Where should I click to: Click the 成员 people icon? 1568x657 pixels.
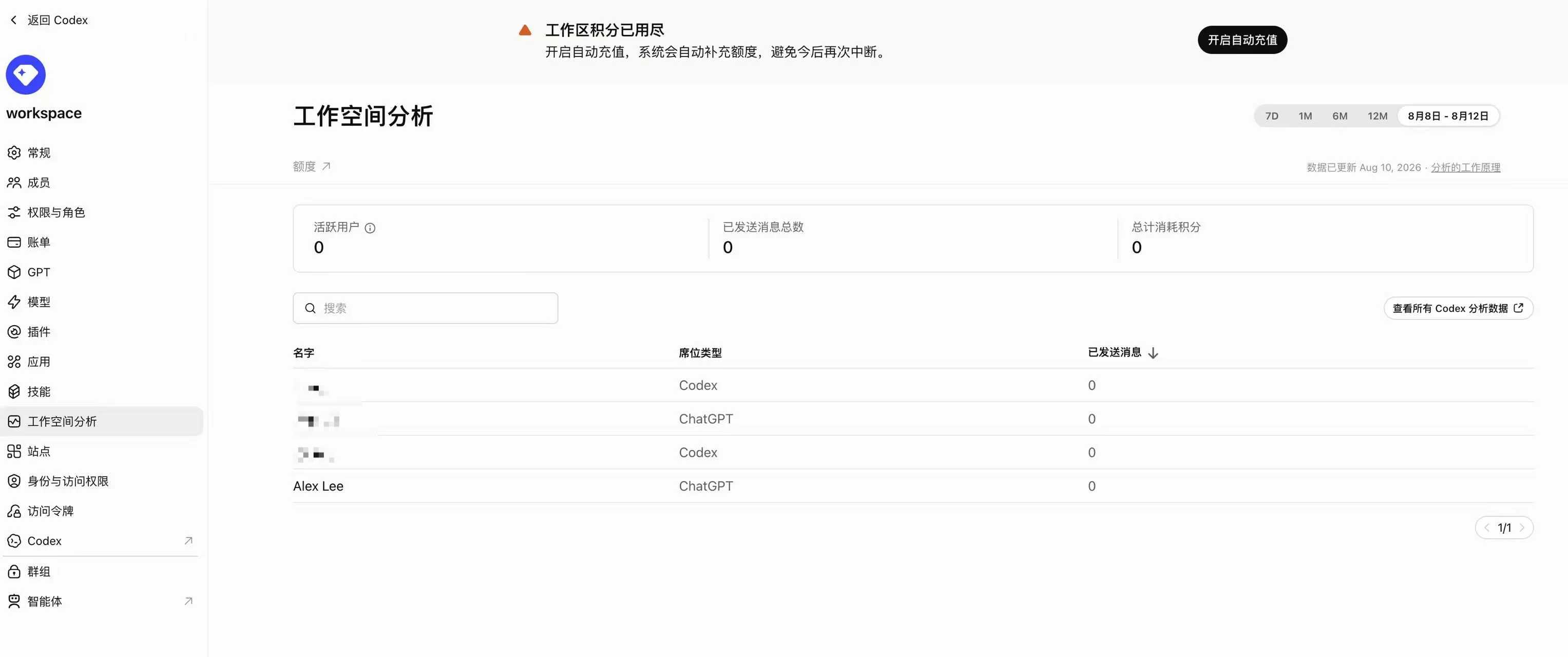click(14, 183)
